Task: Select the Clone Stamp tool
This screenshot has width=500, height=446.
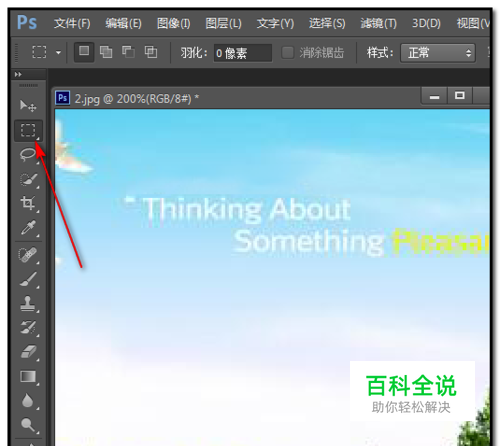Action: click(28, 304)
